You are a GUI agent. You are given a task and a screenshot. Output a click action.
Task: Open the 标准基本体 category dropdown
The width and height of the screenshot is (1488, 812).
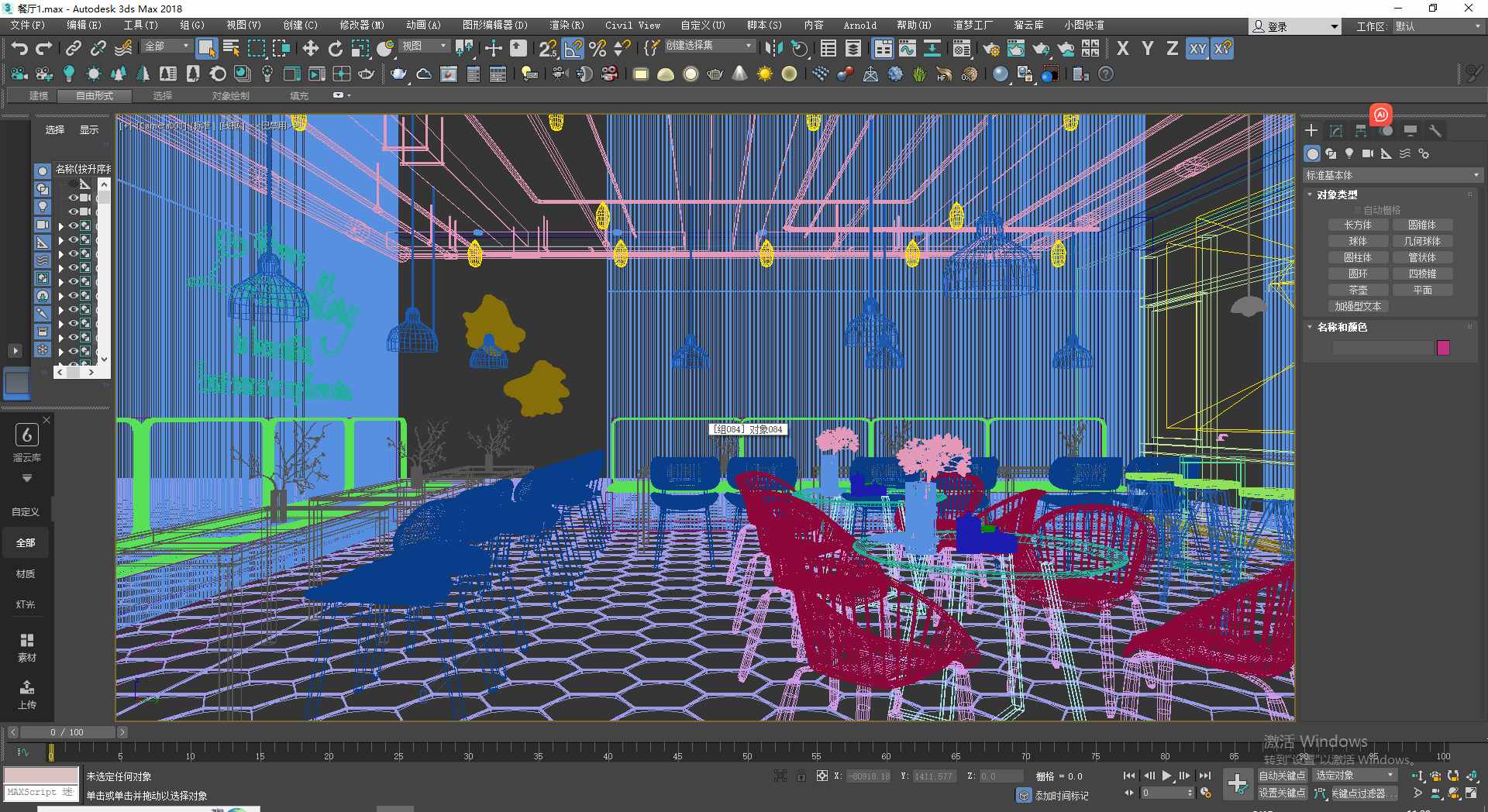point(1392,175)
